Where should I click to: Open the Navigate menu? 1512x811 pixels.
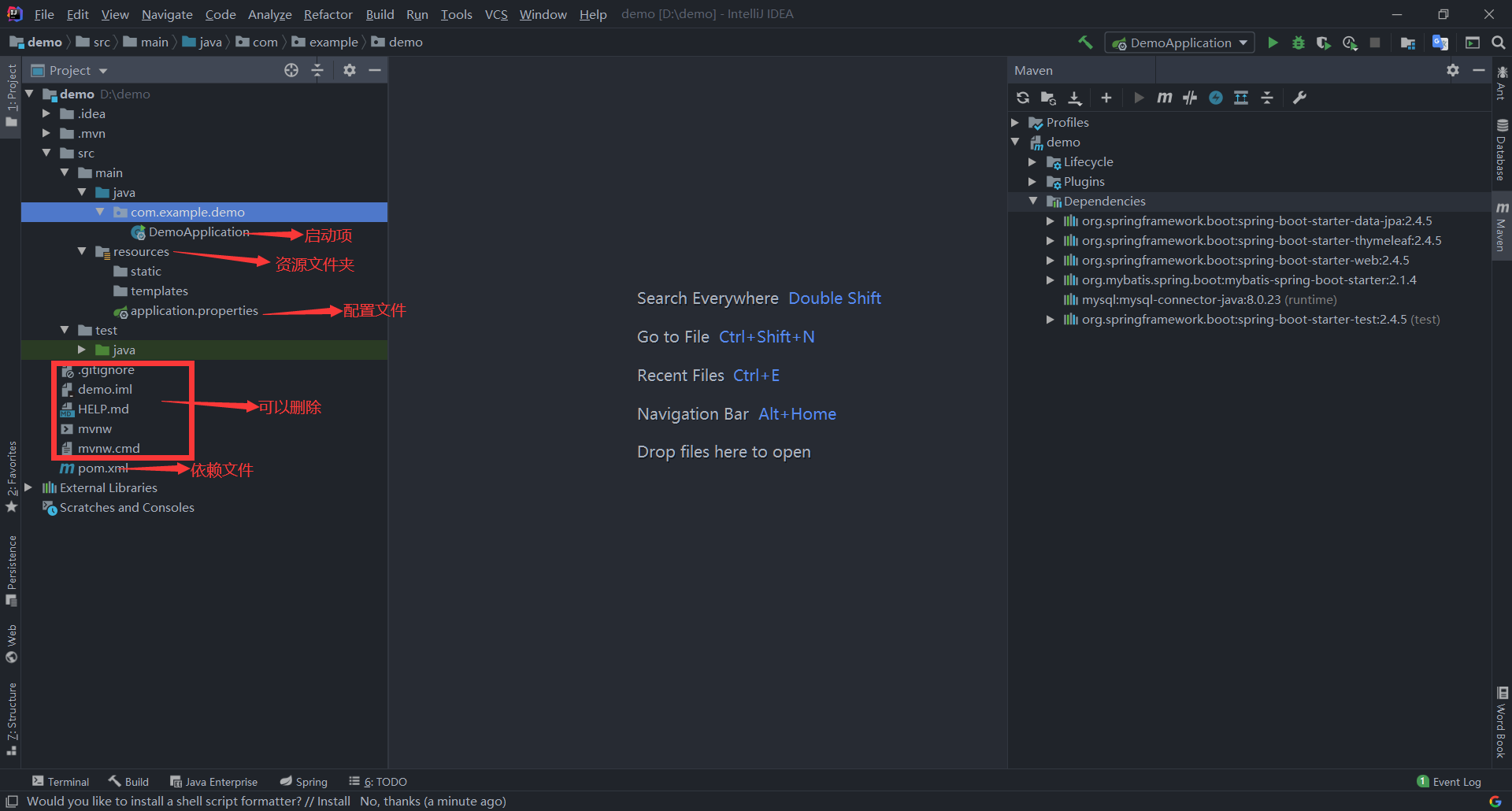(167, 14)
